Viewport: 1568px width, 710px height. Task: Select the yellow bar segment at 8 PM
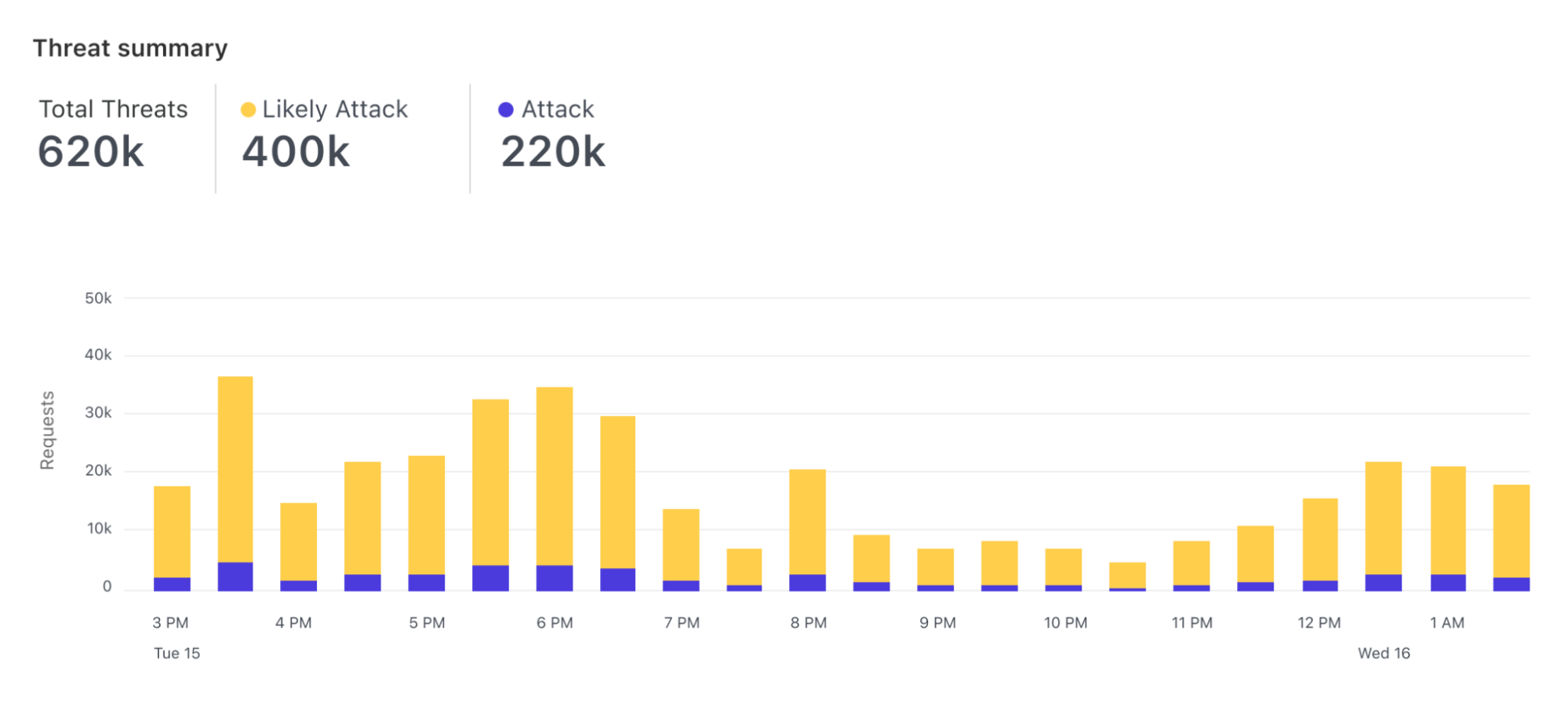807,521
